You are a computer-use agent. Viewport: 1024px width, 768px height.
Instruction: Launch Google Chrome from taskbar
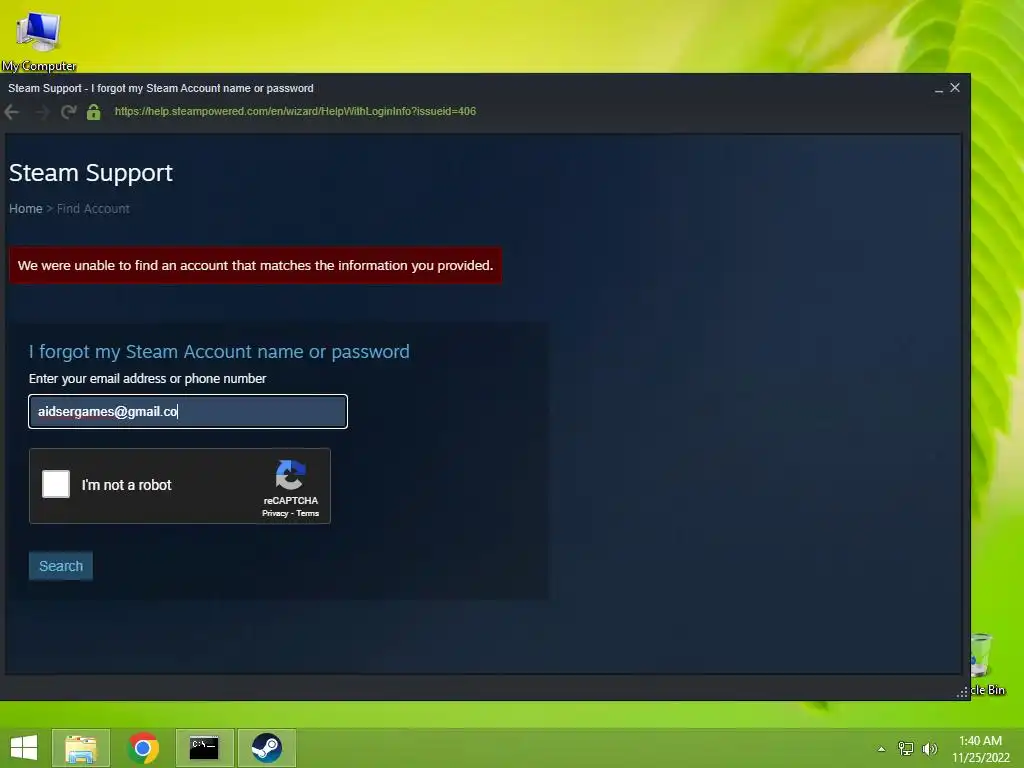click(143, 748)
